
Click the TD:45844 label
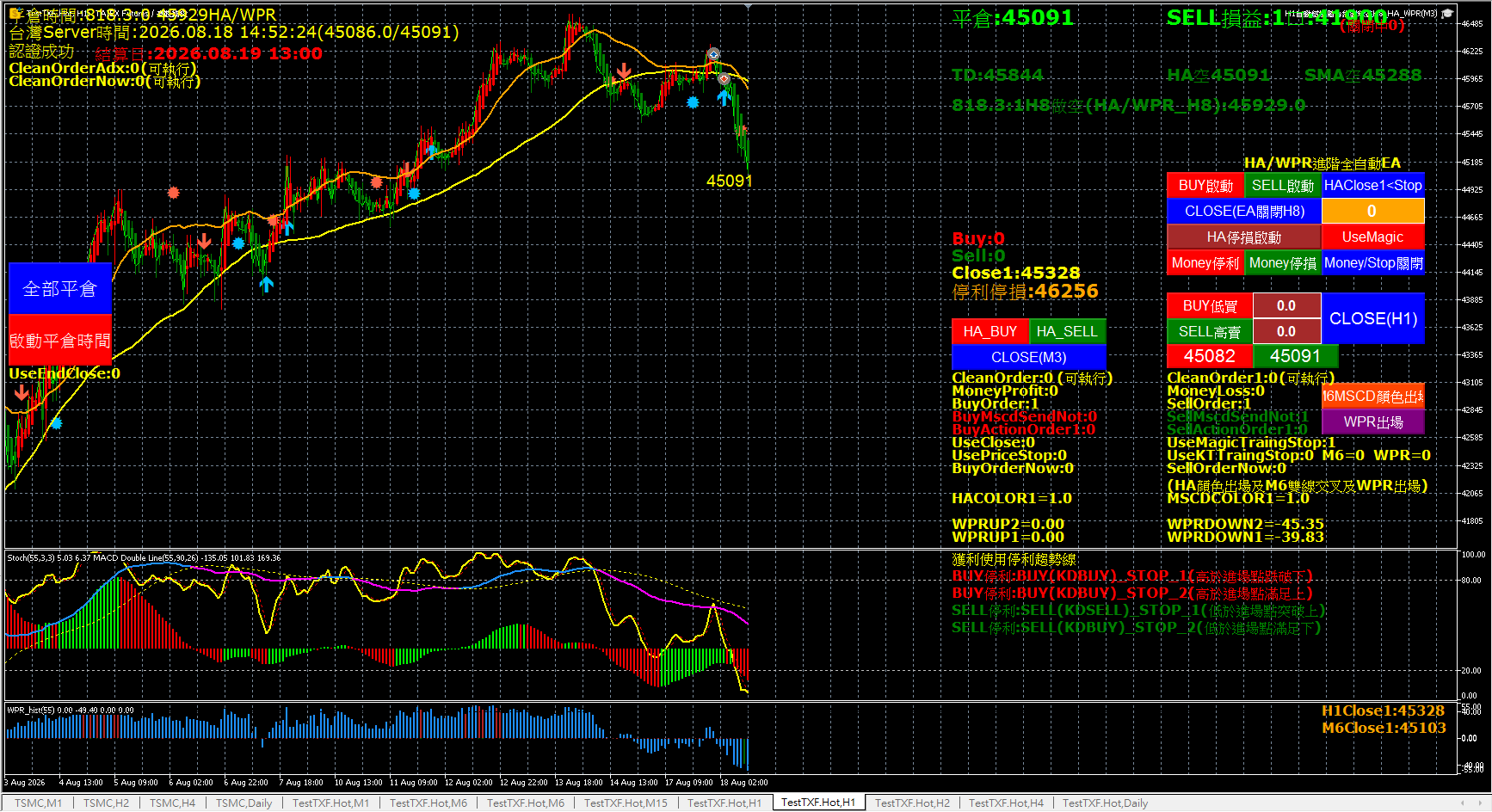pyautogui.click(x=997, y=76)
